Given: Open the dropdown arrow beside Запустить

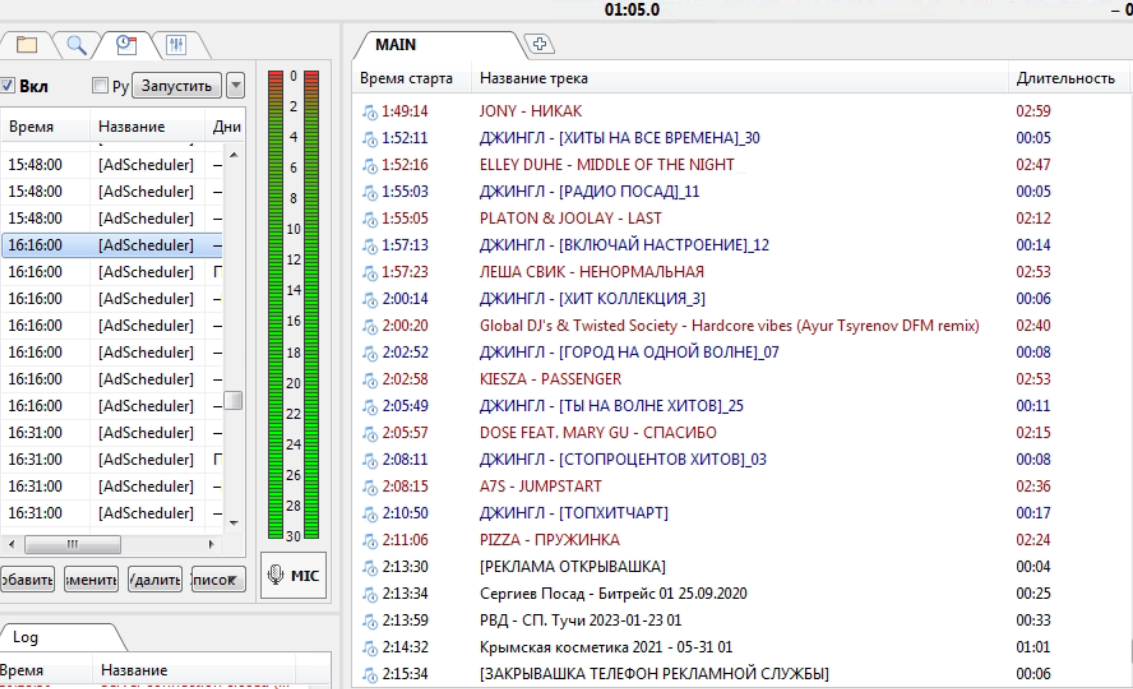Looking at the screenshot, I should [x=236, y=86].
